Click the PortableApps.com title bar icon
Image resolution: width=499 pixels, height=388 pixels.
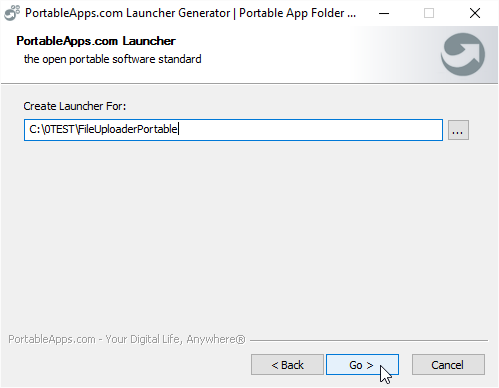click(12, 13)
